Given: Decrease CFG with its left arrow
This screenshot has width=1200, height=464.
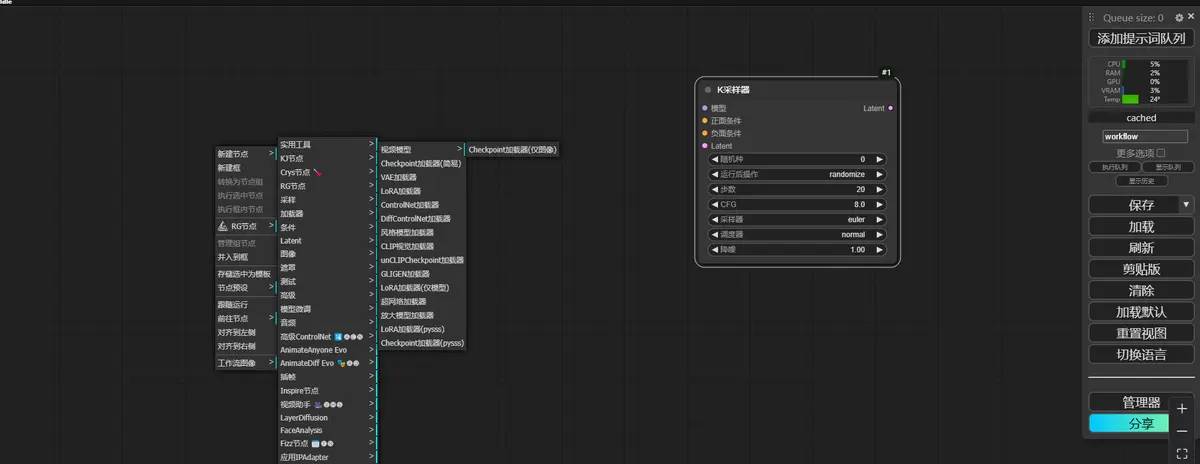Looking at the screenshot, I should coord(714,204).
